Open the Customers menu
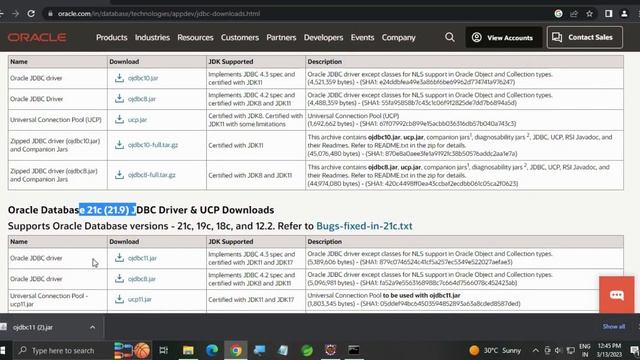Screen dimensions: 640x360 click(x=240, y=38)
